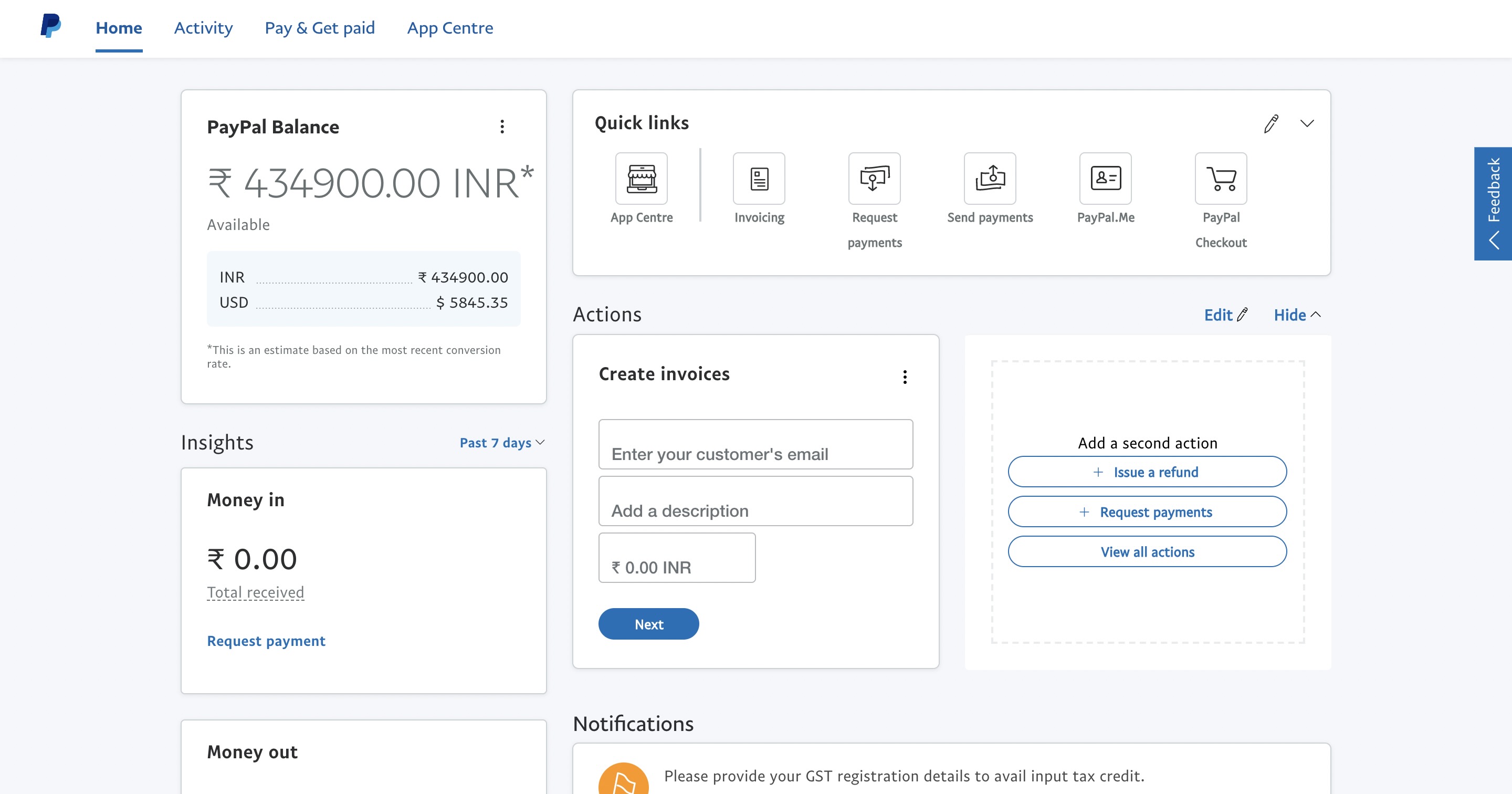Open PayPal Checkout cart icon
The width and height of the screenshot is (1512, 794).
(1221, 179)
